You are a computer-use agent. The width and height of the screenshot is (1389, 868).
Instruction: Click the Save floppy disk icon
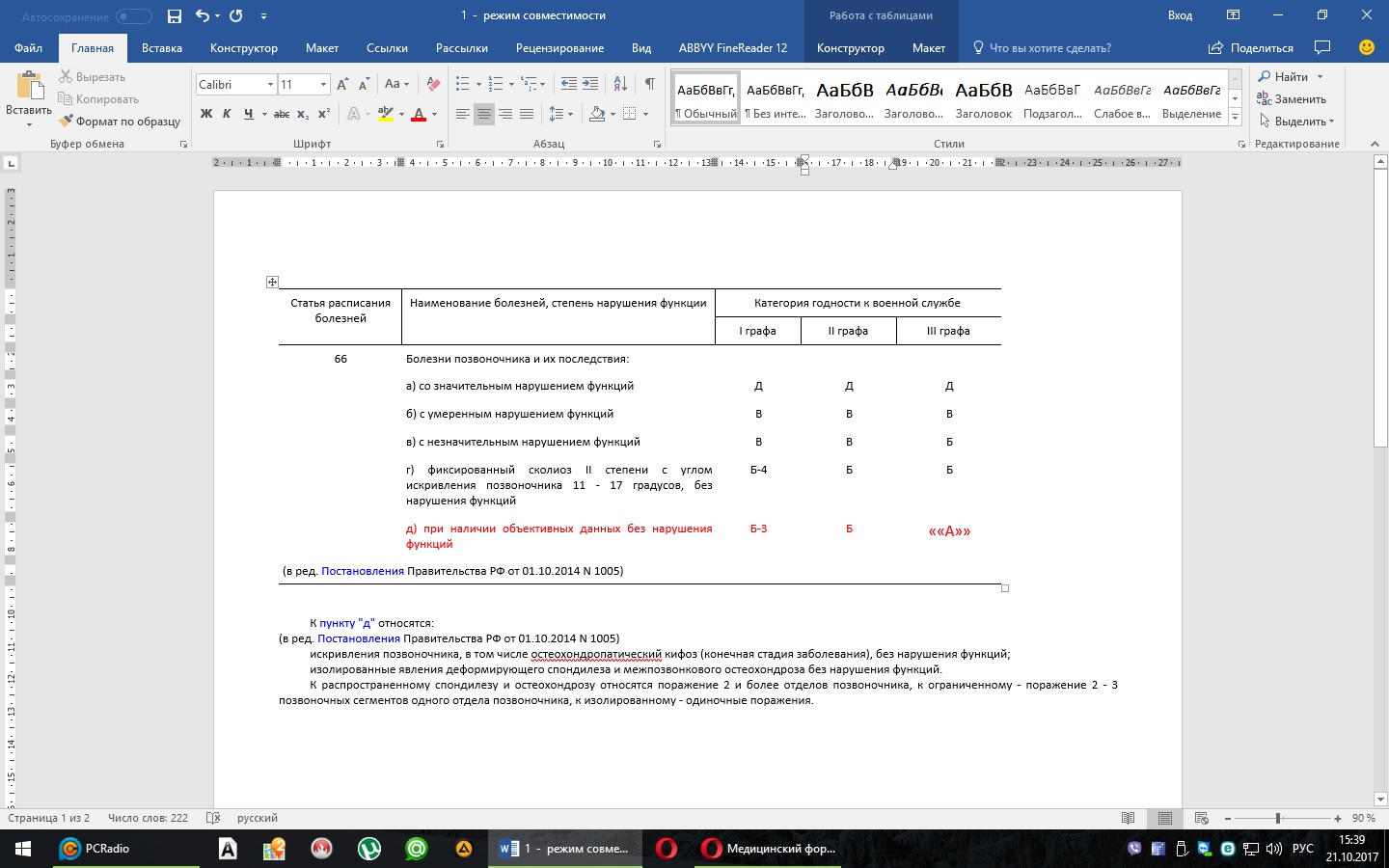[175, 16]
